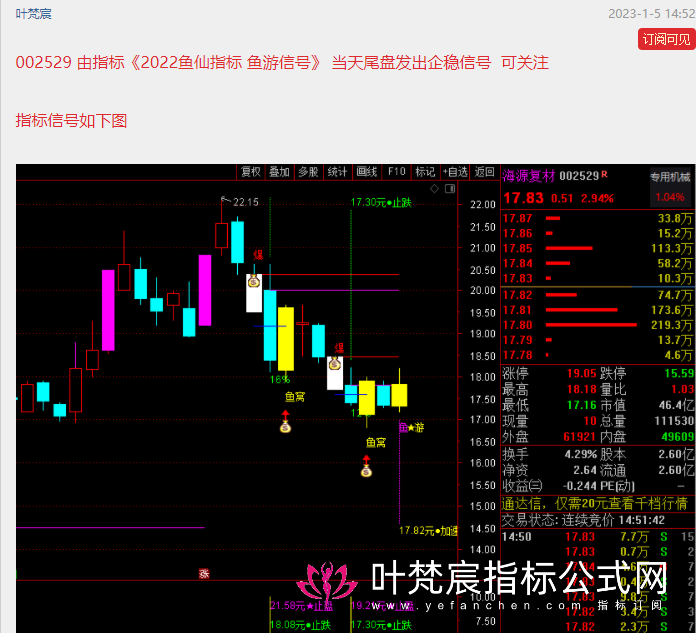Open the 统计 statistics tool
Image resolution: width=696 pixels, height=633 pixels.
pos(338,172)
